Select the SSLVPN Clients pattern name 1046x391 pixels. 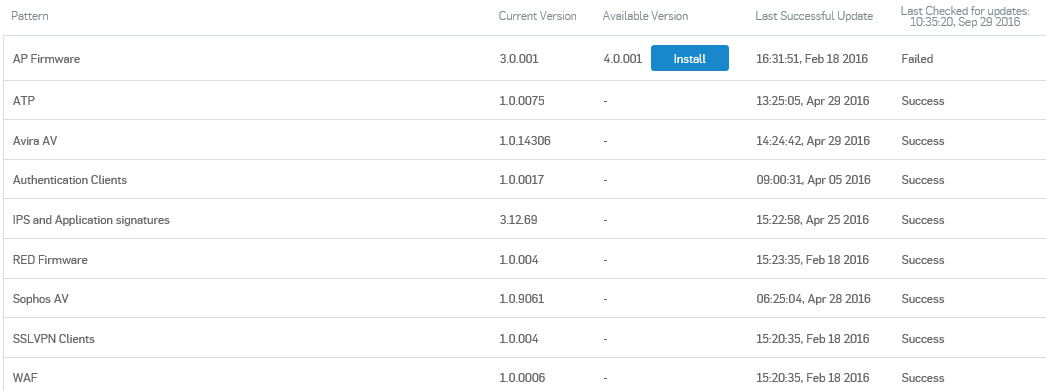(x=53, y=338)
